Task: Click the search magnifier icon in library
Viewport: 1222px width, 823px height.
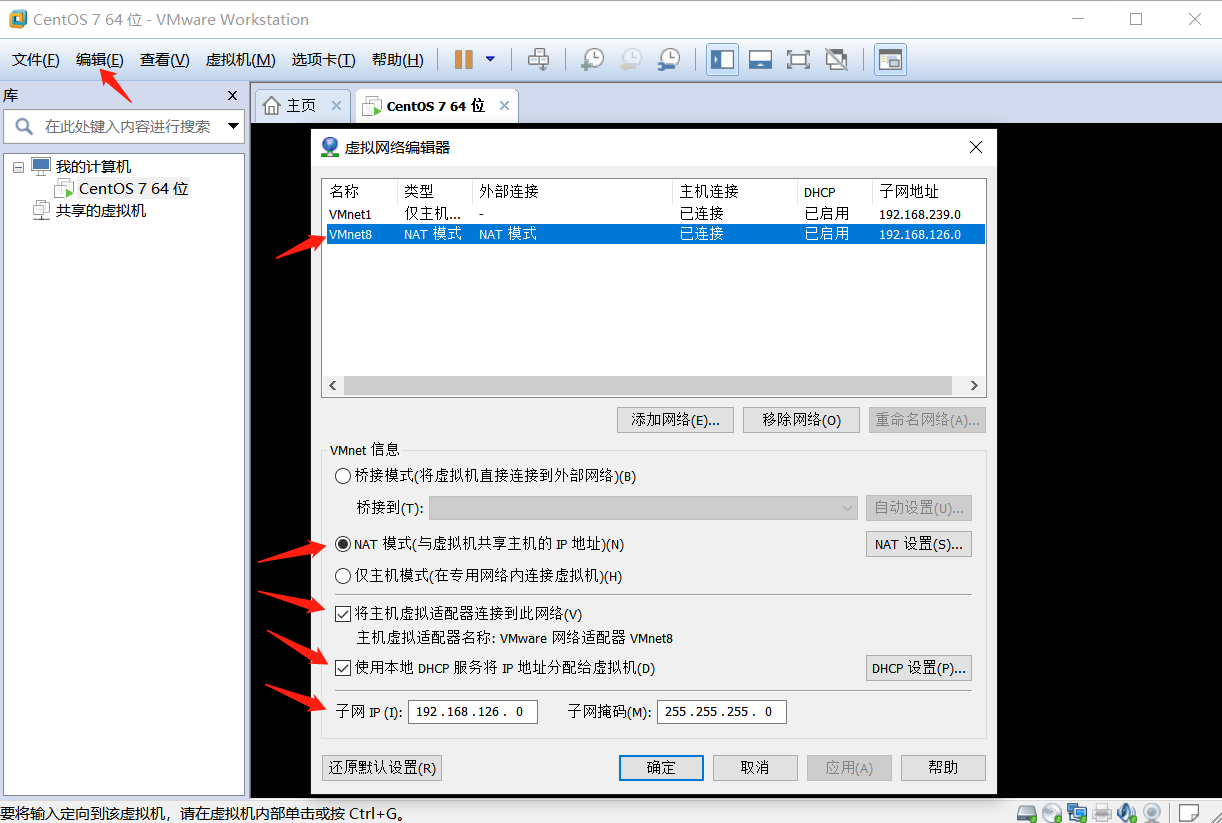Action: coord(24,127)
